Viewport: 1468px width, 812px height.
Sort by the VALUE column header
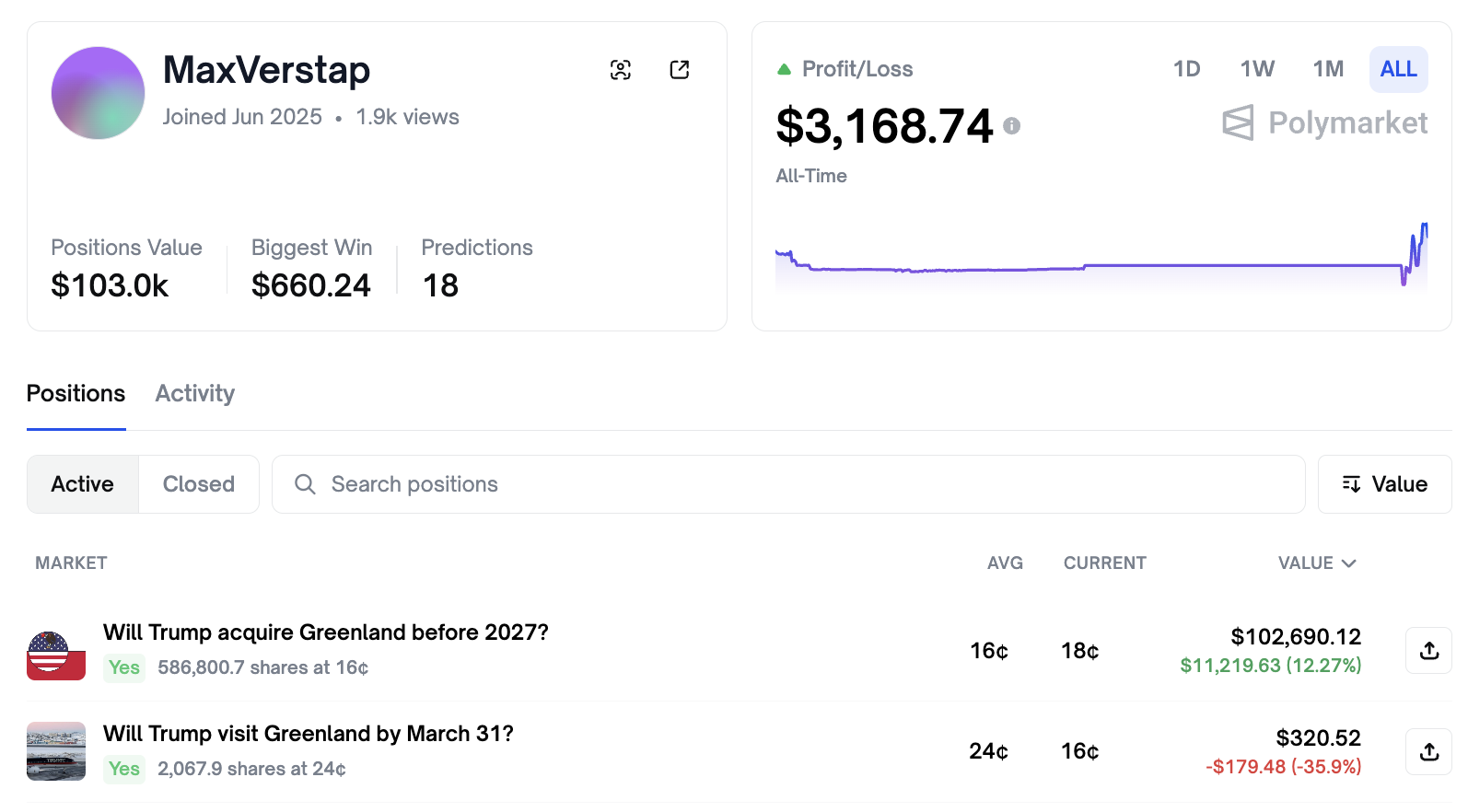(x=1316, y=563)
